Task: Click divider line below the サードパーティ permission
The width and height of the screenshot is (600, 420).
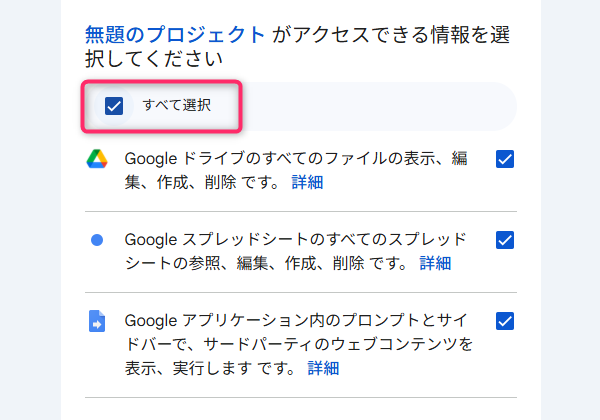Action: [301, 397]
